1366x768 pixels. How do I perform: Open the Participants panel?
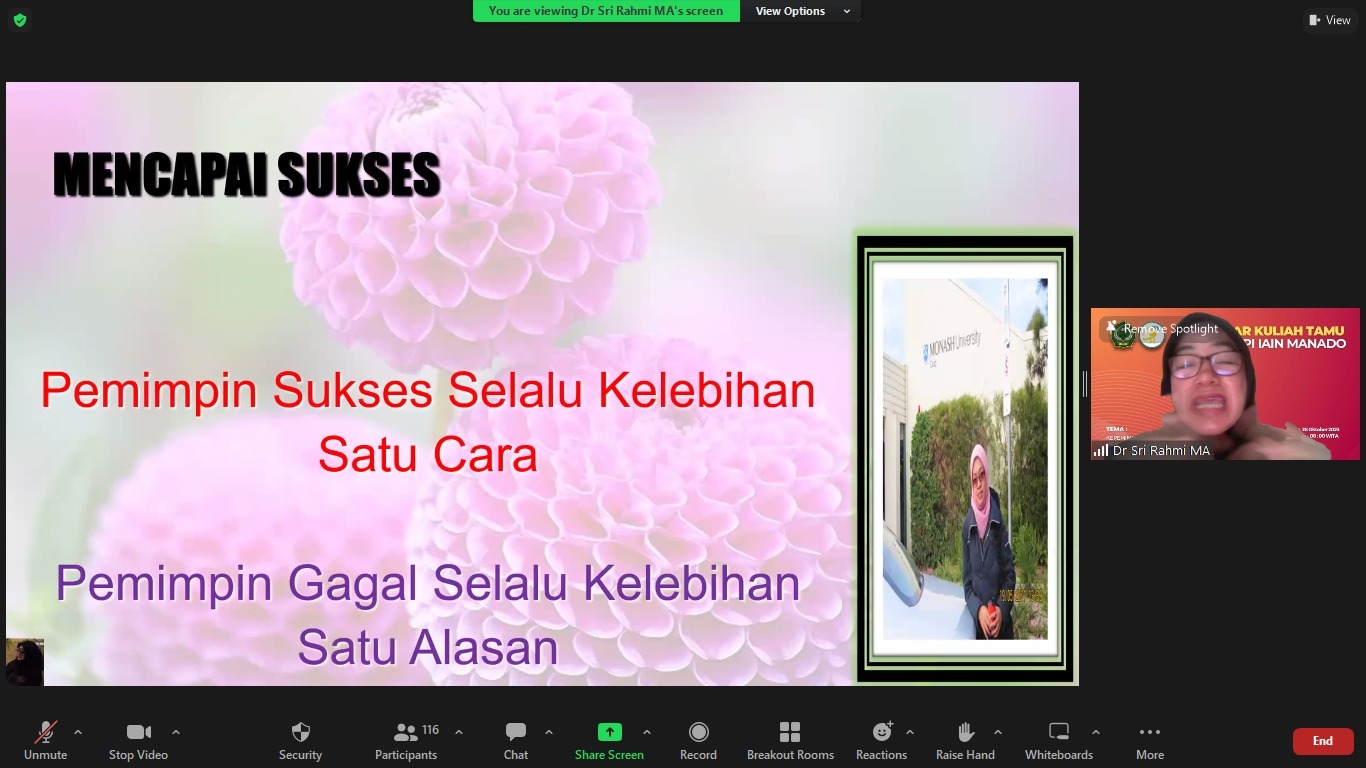click(x=406, y=740)
